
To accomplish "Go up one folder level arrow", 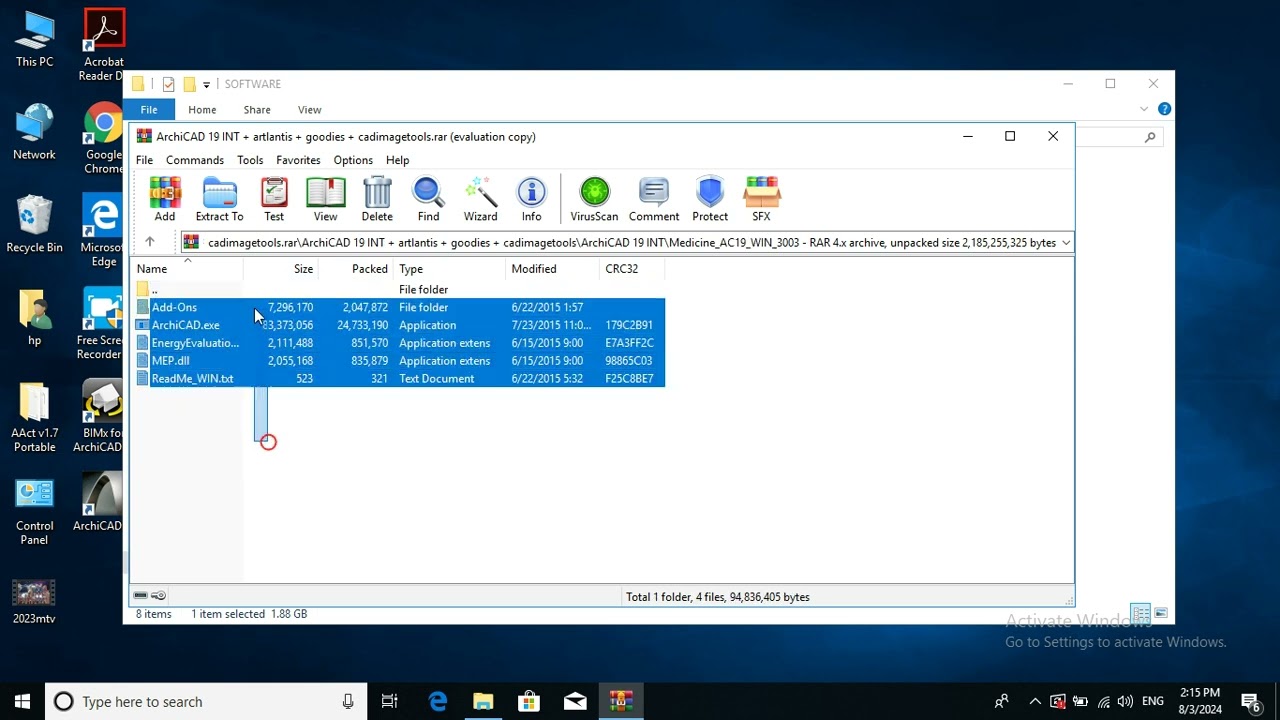I will (150, 242).
